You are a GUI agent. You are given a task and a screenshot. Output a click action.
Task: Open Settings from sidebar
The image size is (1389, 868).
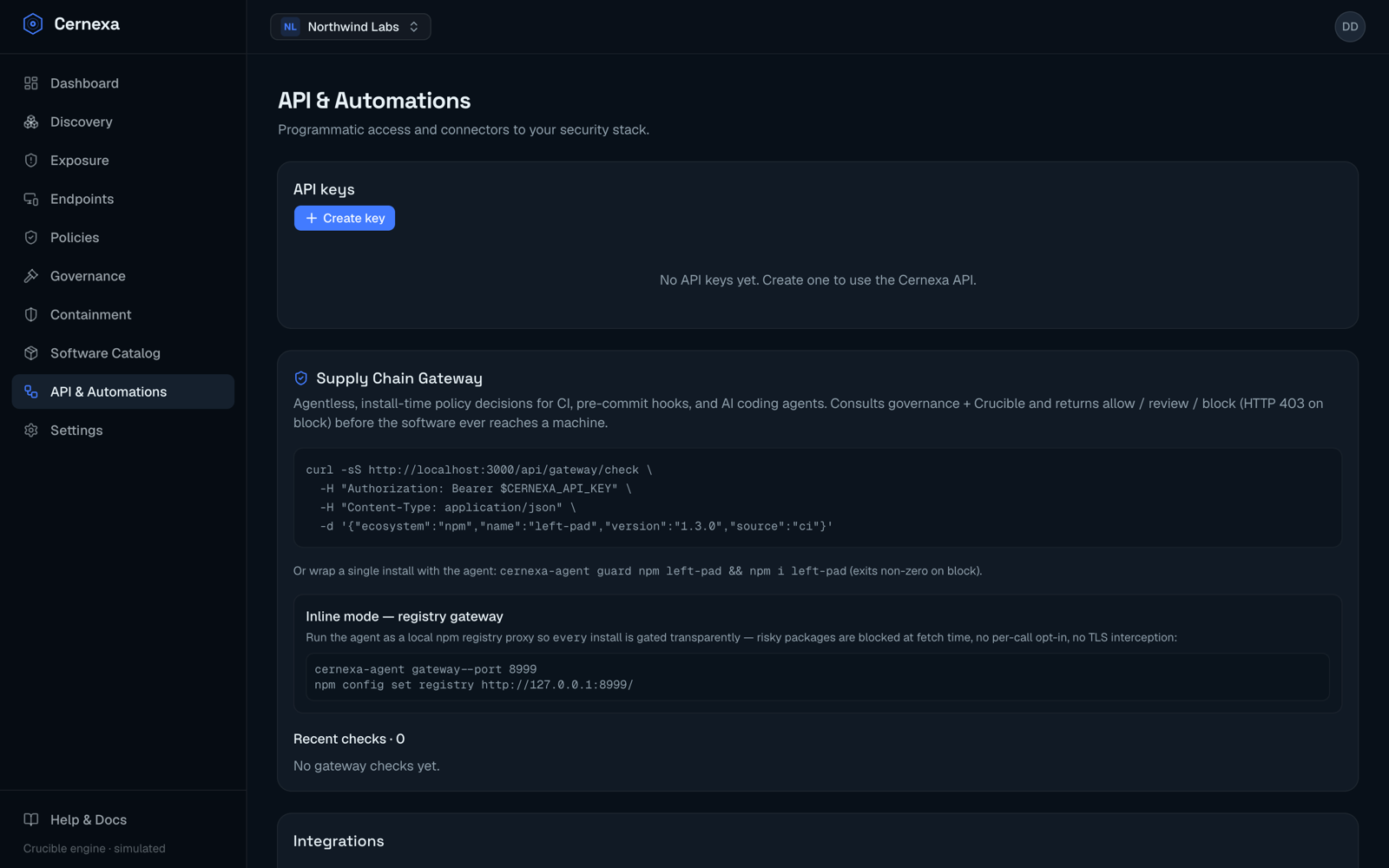123,431
